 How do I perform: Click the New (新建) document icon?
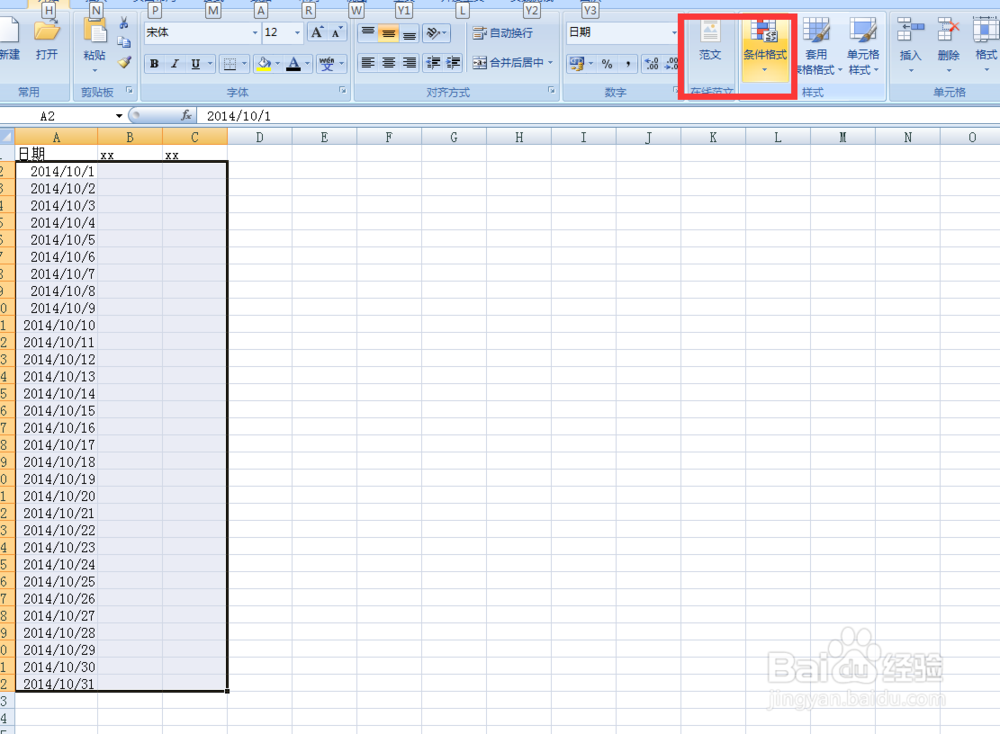pyautogui.click(x=9, y=32)
